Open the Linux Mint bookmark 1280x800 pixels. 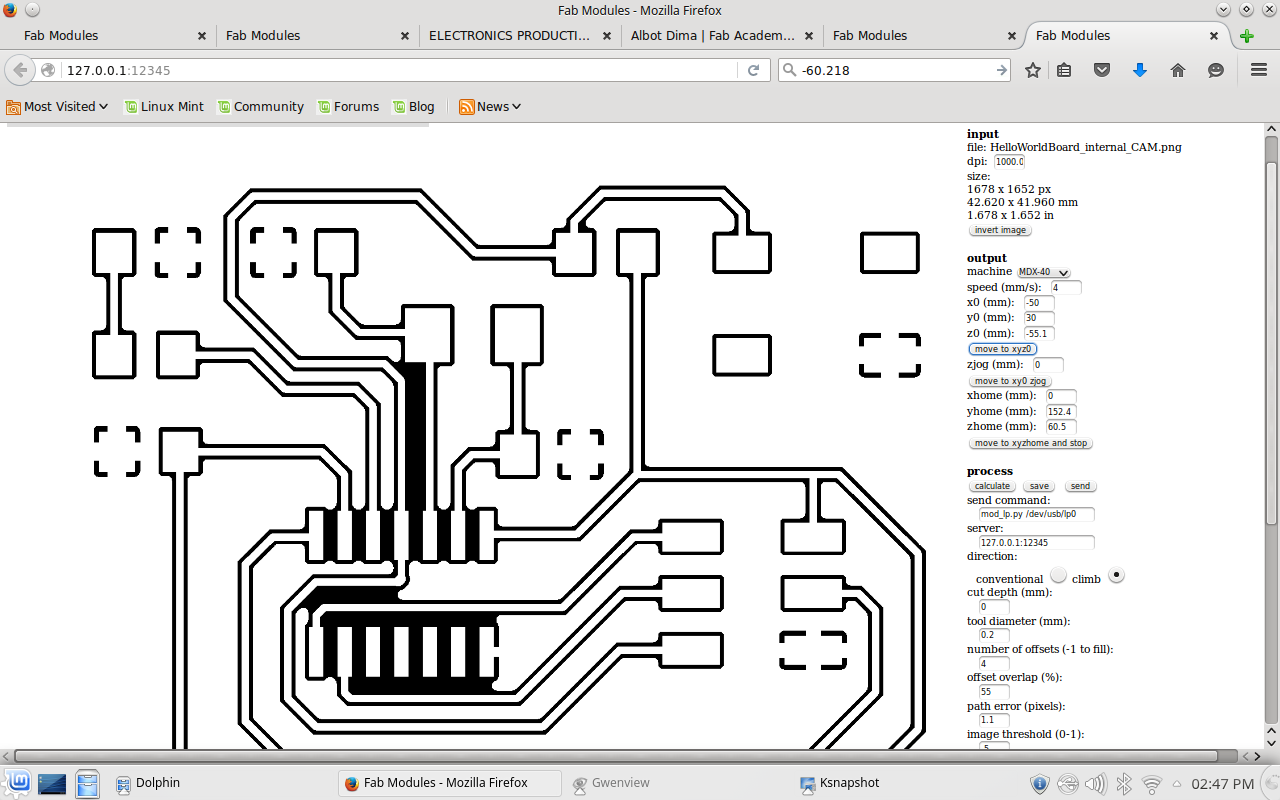164,106
